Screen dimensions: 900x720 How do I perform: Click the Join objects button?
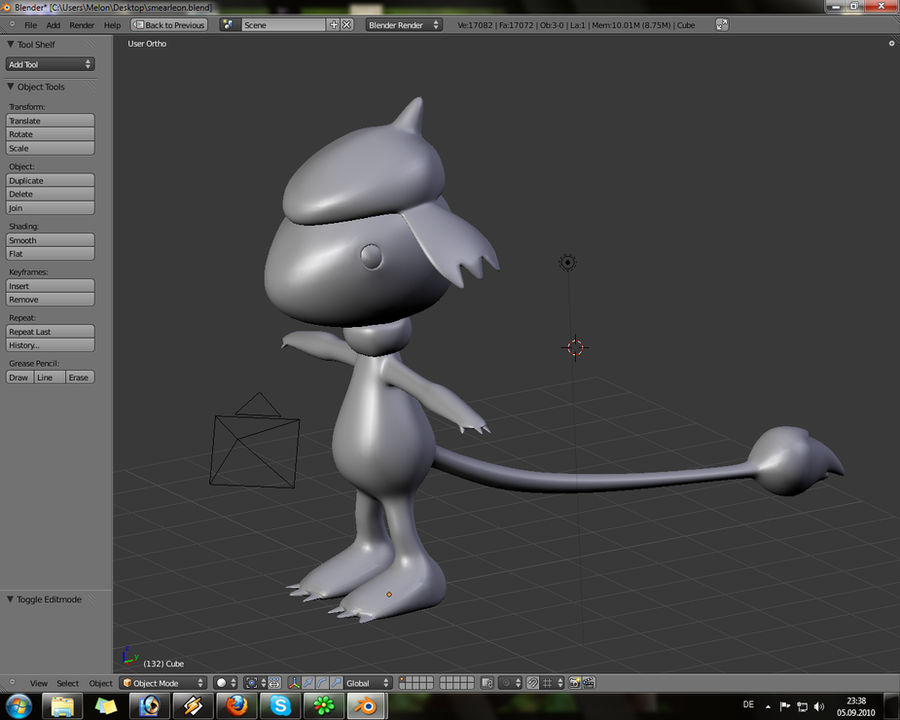[x=50, y=208]
